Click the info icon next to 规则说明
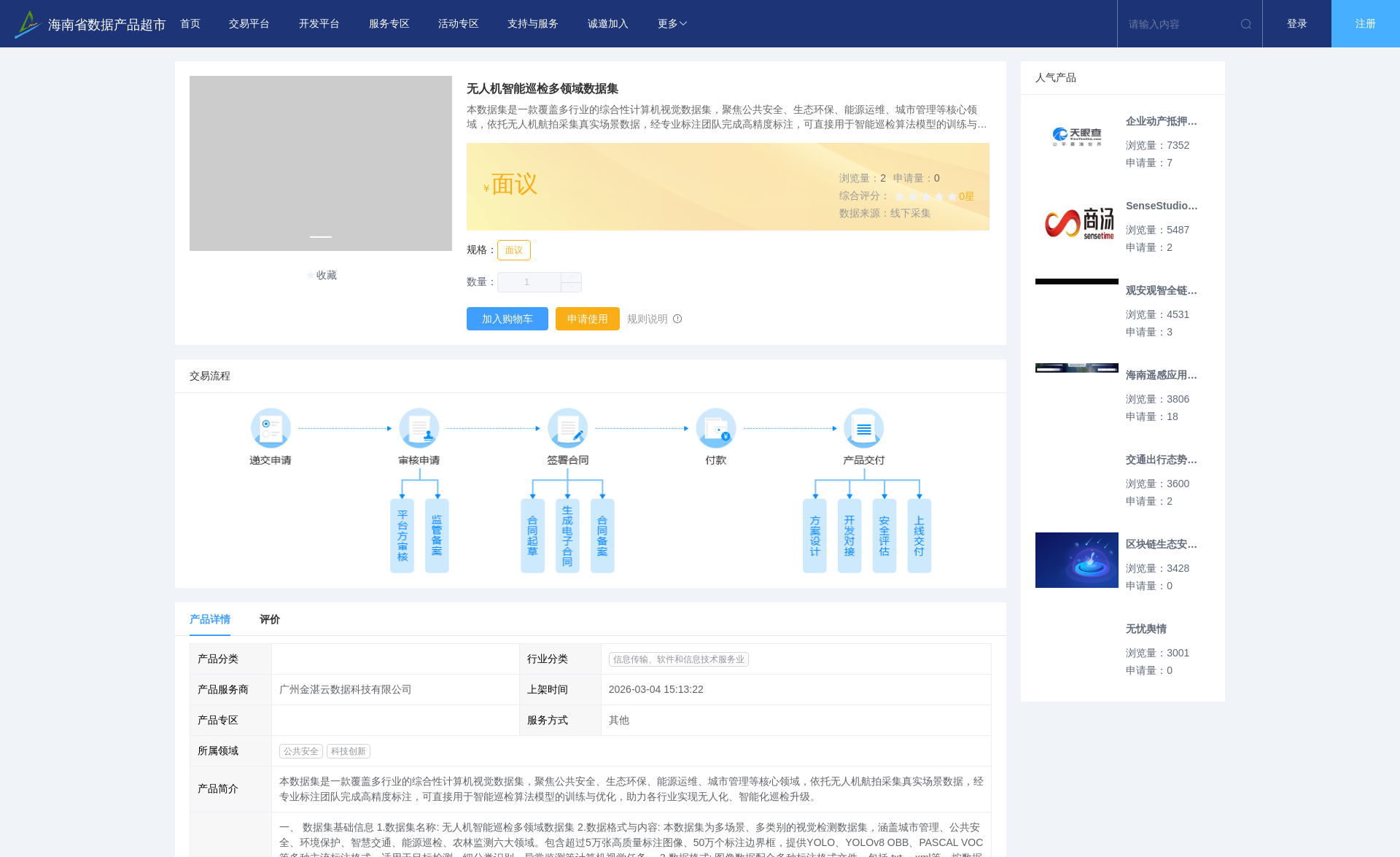 coord(677,319)
